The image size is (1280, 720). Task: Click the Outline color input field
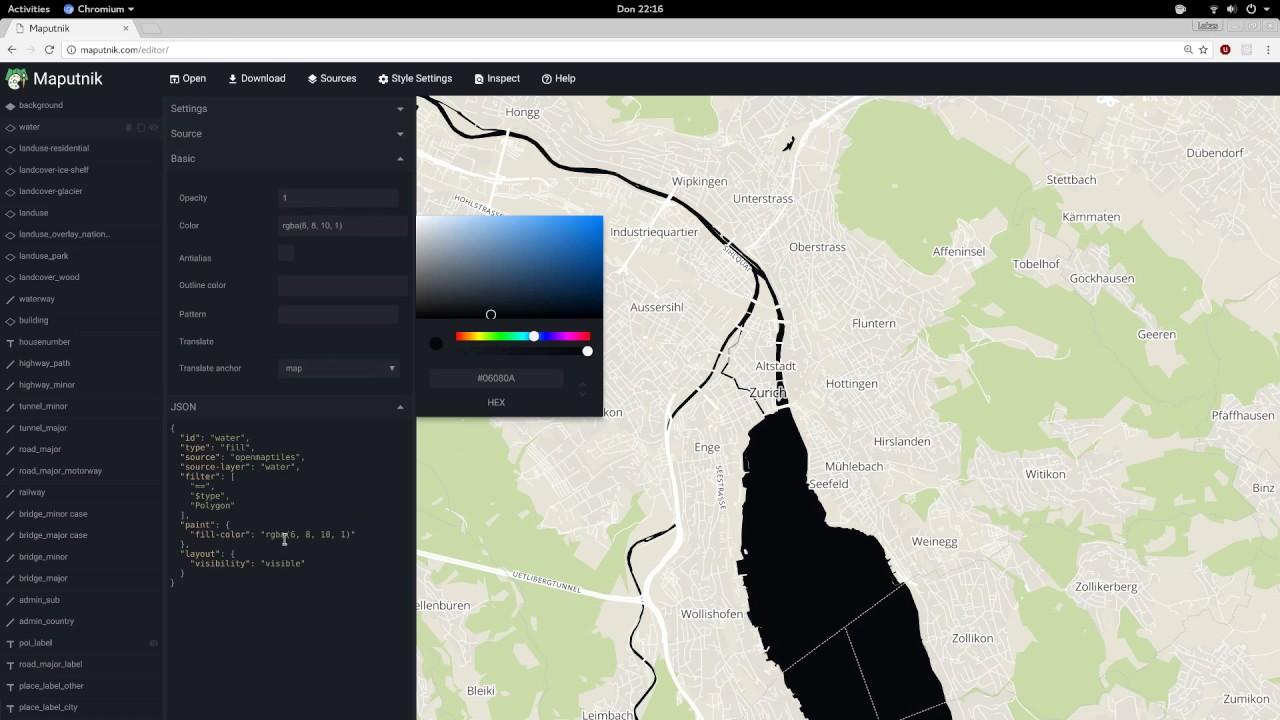click(344, 286)
